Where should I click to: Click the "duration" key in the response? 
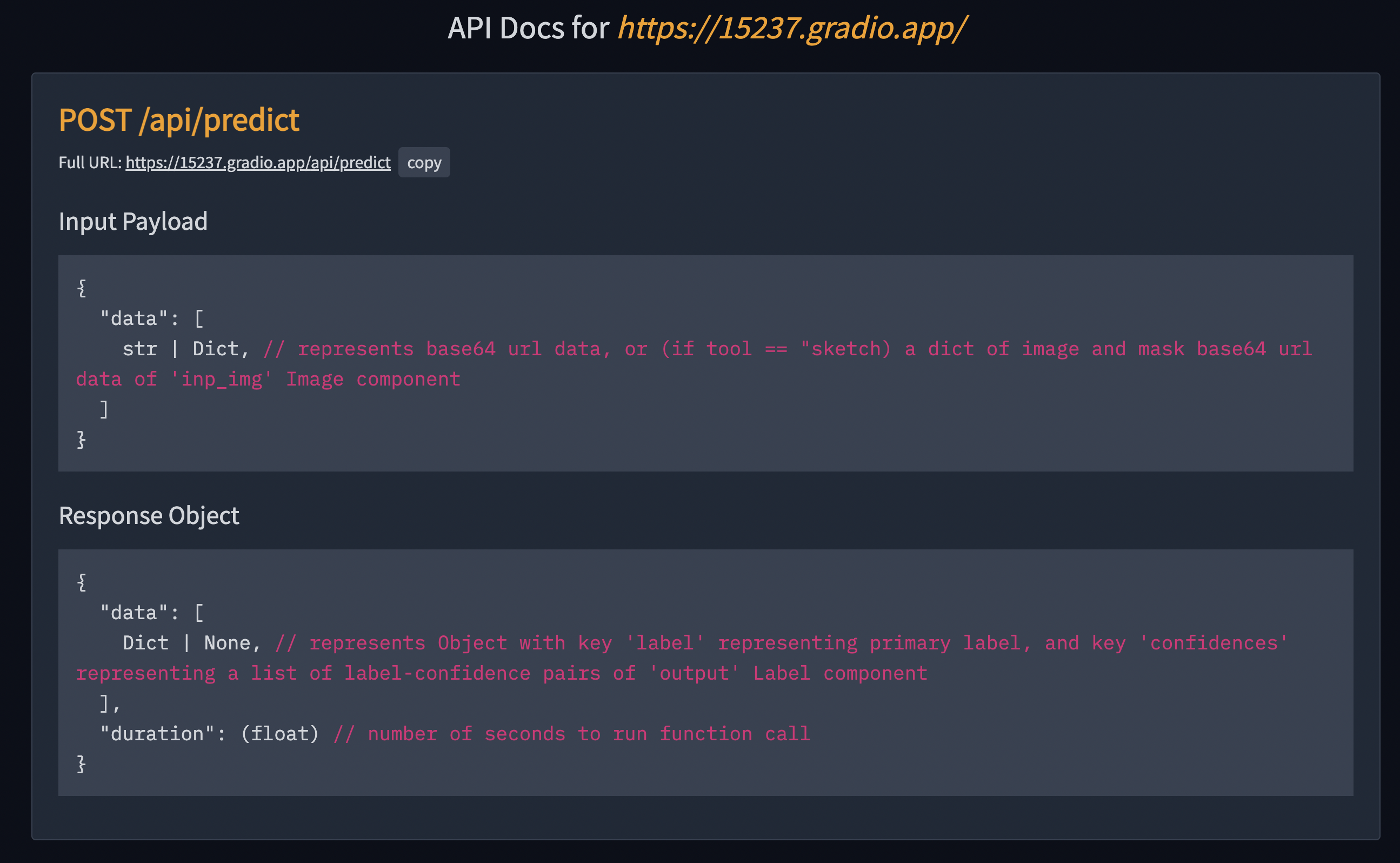tap(157, 734)
